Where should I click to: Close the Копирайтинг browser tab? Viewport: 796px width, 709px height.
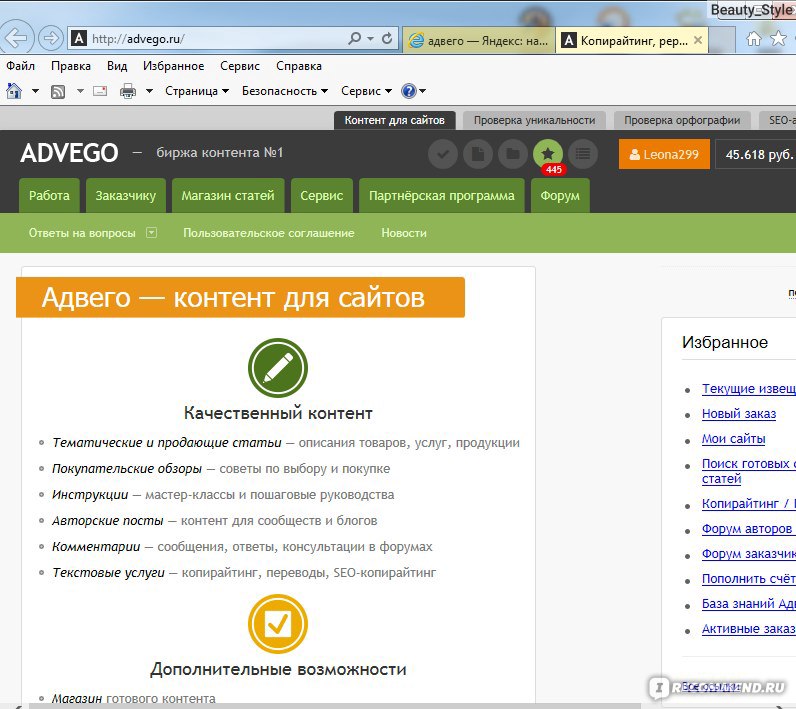[698, 40]
